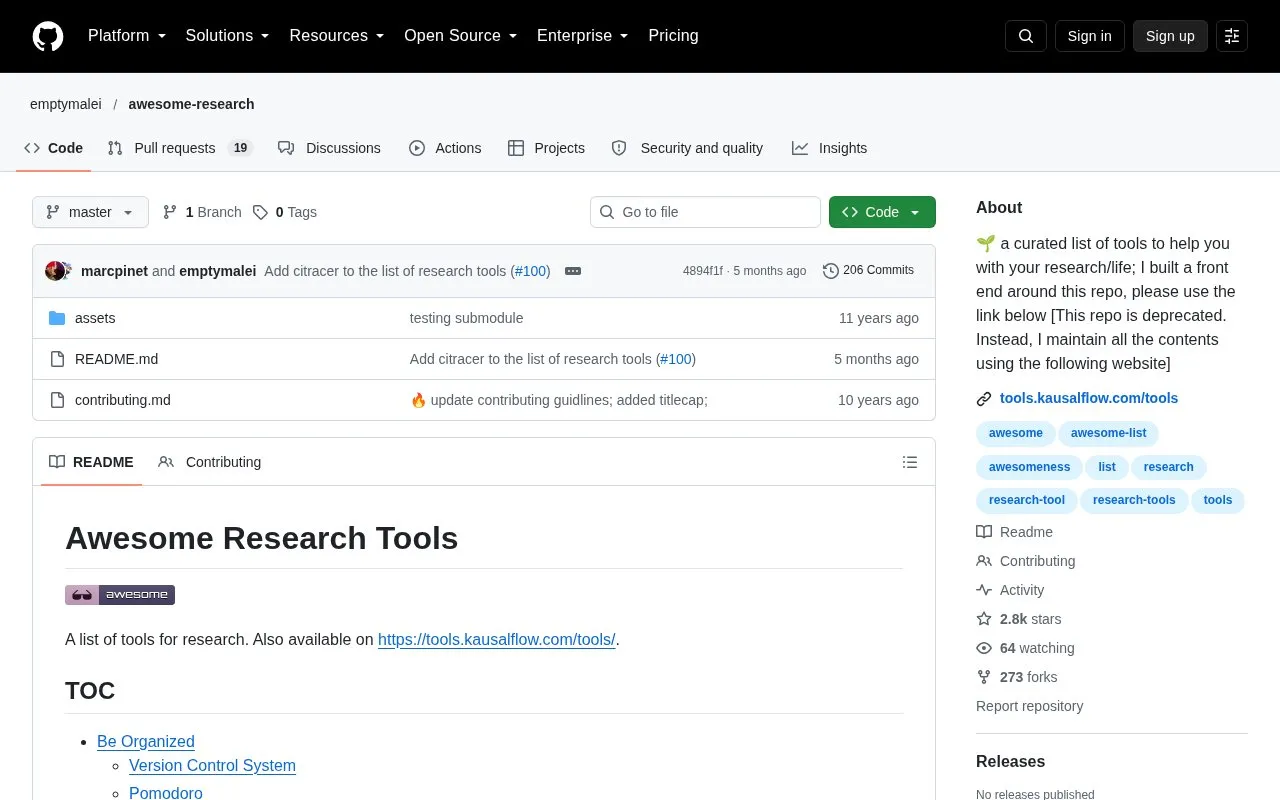Expand the Solutions menu

point(228,36)
